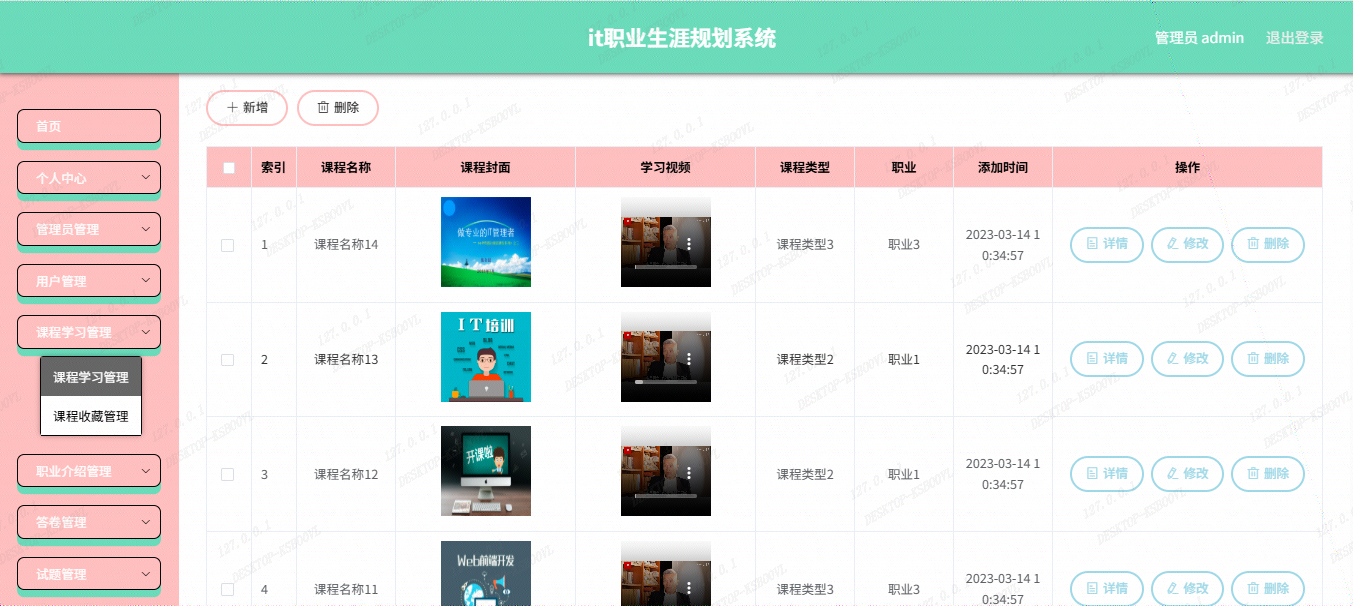Screen dimensions: 1353x606
Task: Expand the 用户管理 sidebar menu
Action: coord(89,281)
